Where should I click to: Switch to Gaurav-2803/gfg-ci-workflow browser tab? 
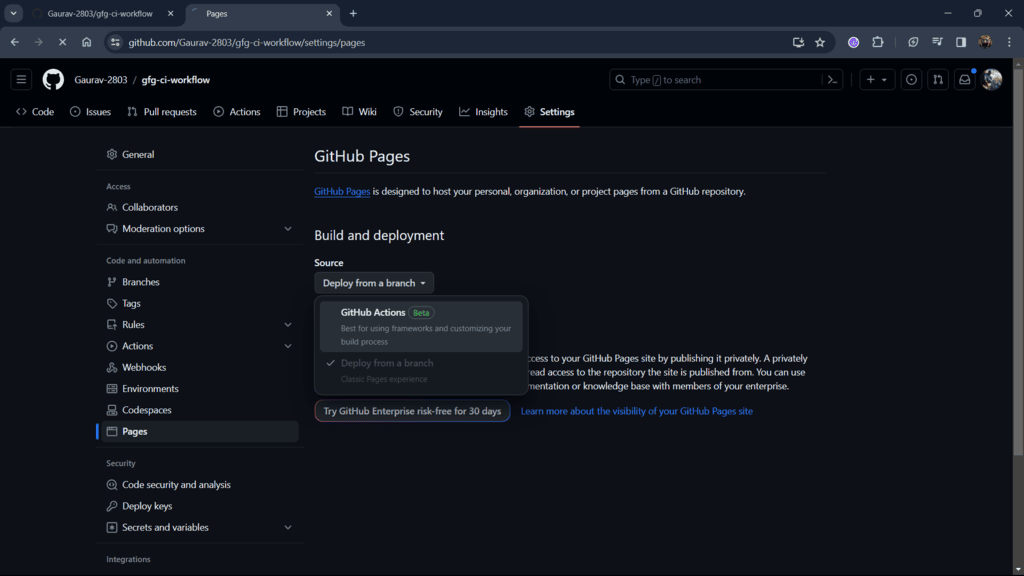(x=102, y=13)
